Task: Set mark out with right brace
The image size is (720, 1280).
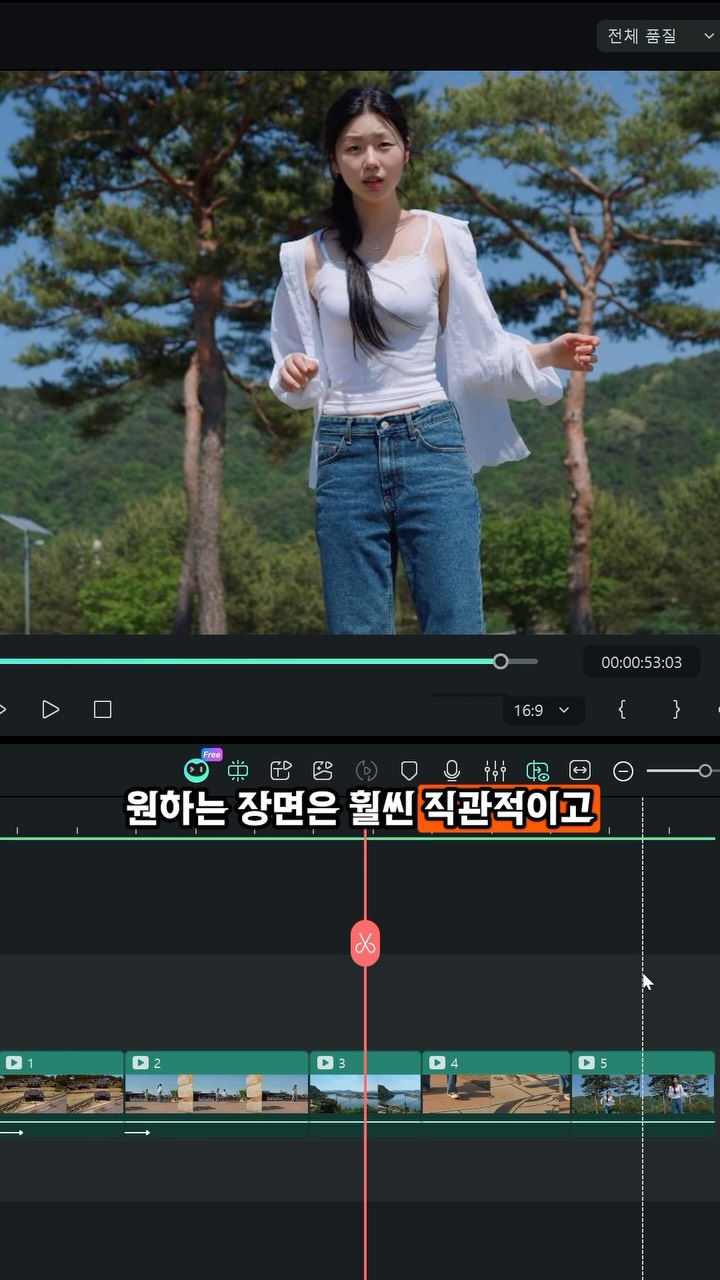Action: click(676, 709)
